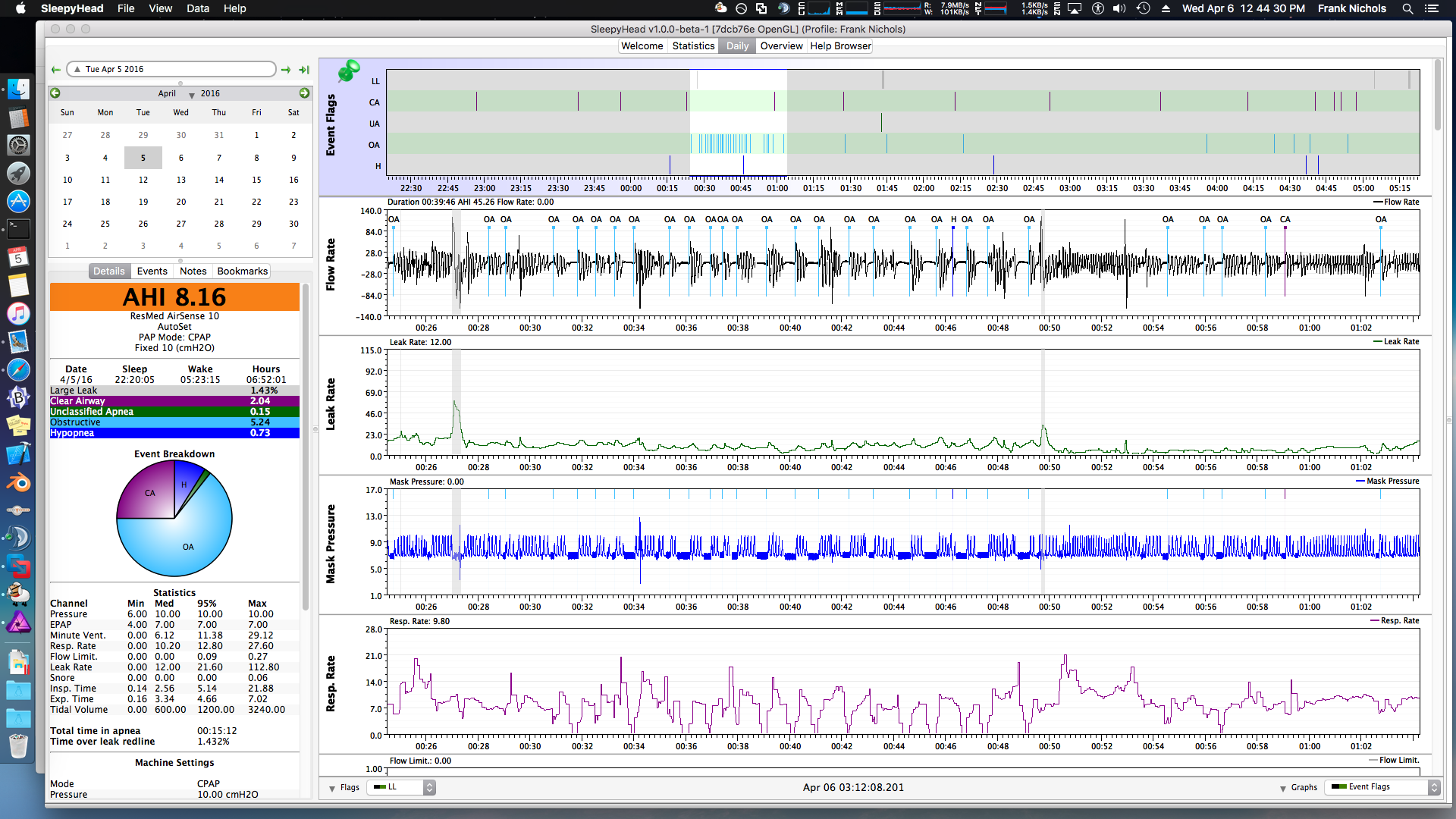Click the Obstructive color bar
Screen dimensions: 1456x819
(174, 422)
